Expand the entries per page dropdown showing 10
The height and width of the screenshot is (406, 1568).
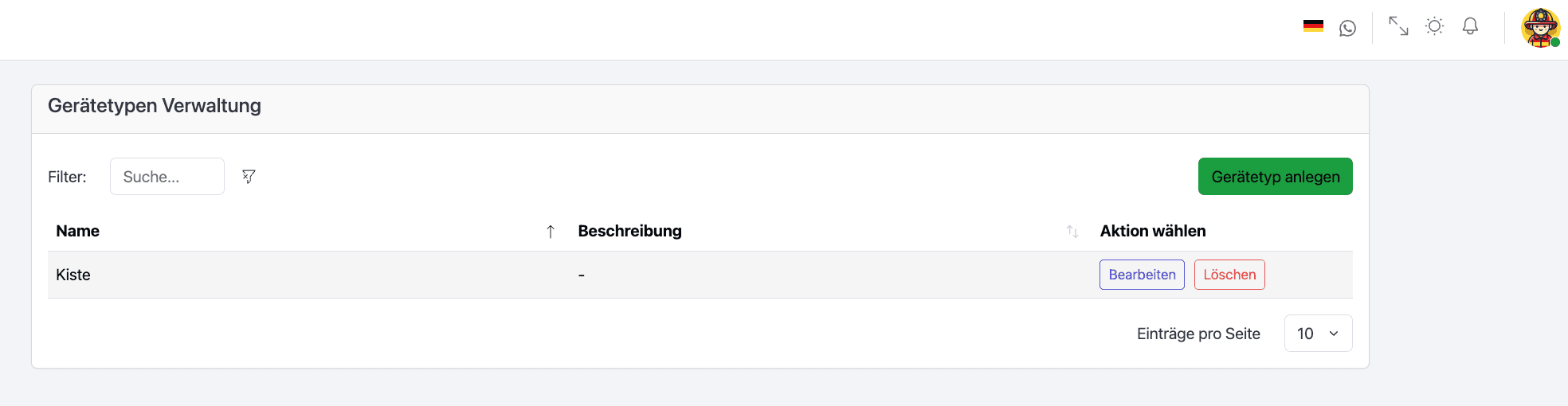[1318, 334]
